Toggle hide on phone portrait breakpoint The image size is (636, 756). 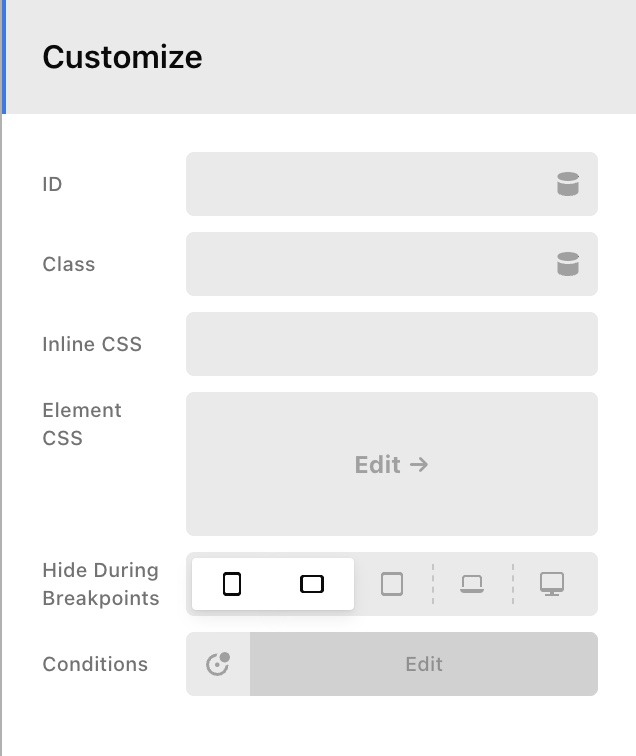(232, 584)
